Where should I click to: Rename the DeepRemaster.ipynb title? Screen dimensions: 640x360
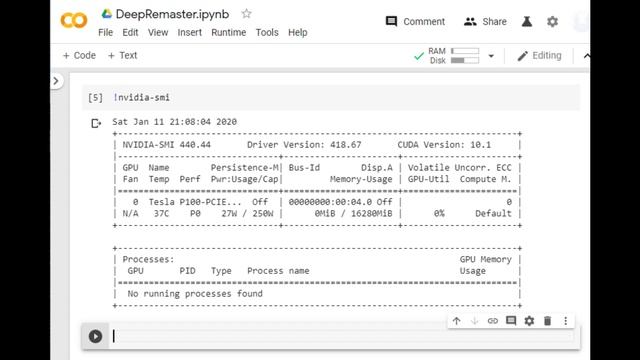pos(172,14)
